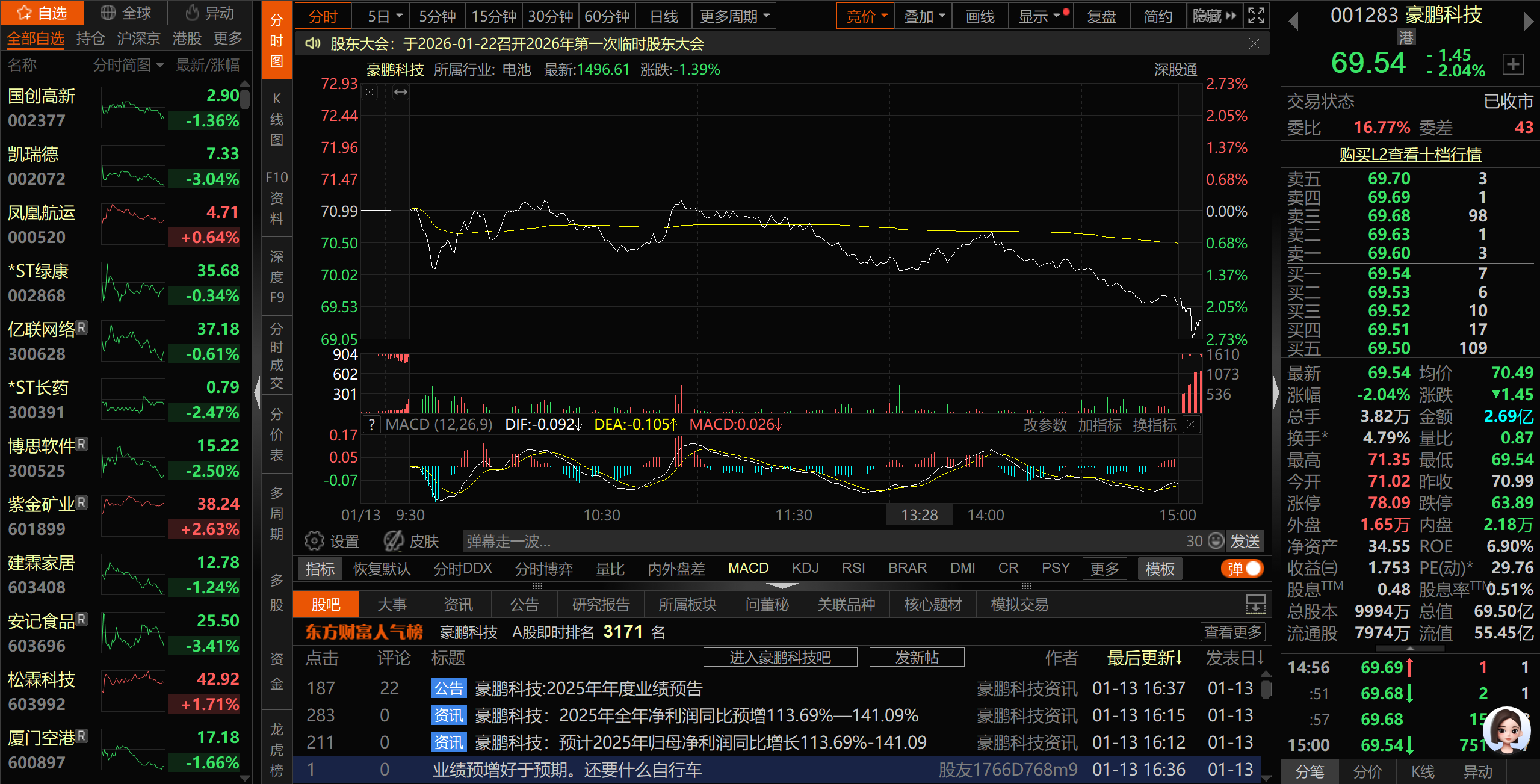Open the research reports tab
Viewport: 1540px width, 784px height.
(600, 605)
